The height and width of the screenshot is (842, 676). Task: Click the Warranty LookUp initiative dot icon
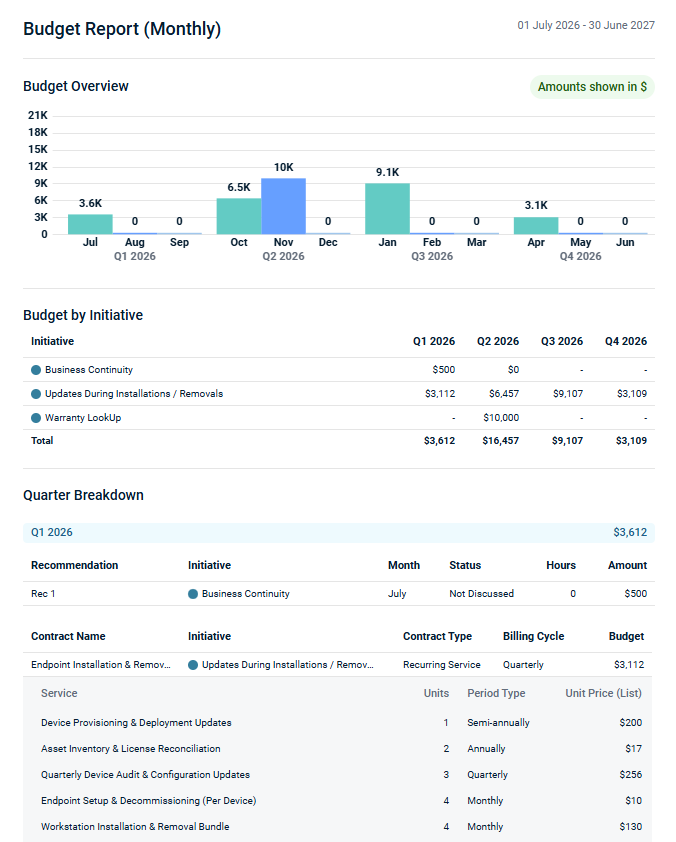36,418
